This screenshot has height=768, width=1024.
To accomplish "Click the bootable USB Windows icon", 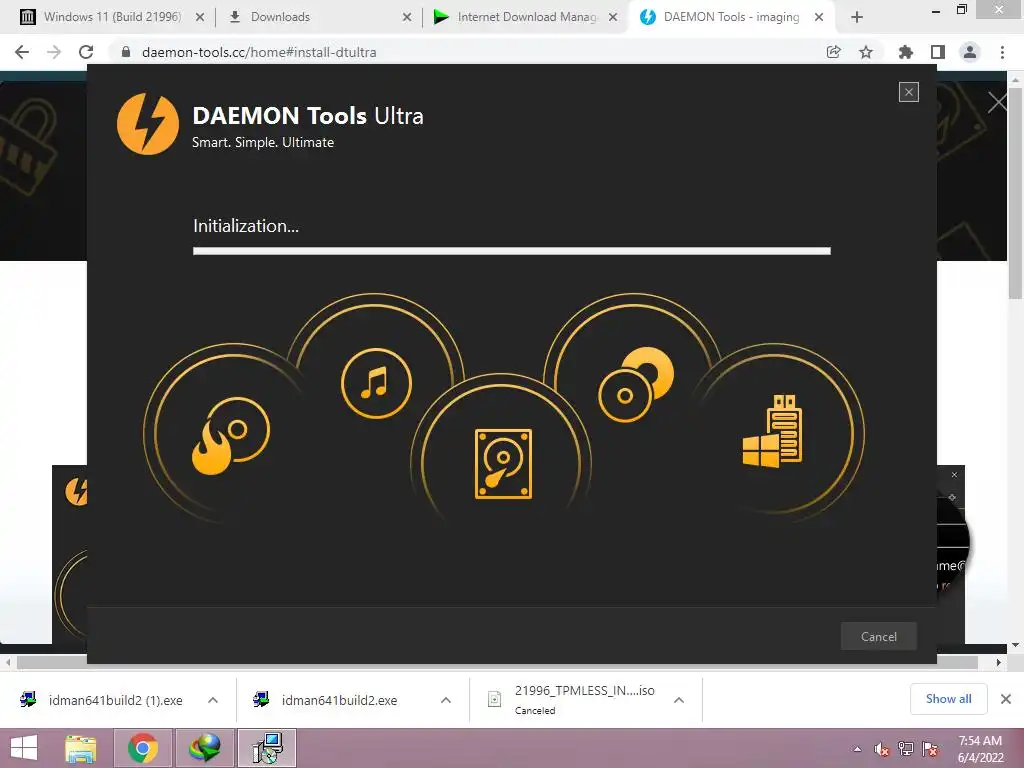I will [x=773, y=431].
